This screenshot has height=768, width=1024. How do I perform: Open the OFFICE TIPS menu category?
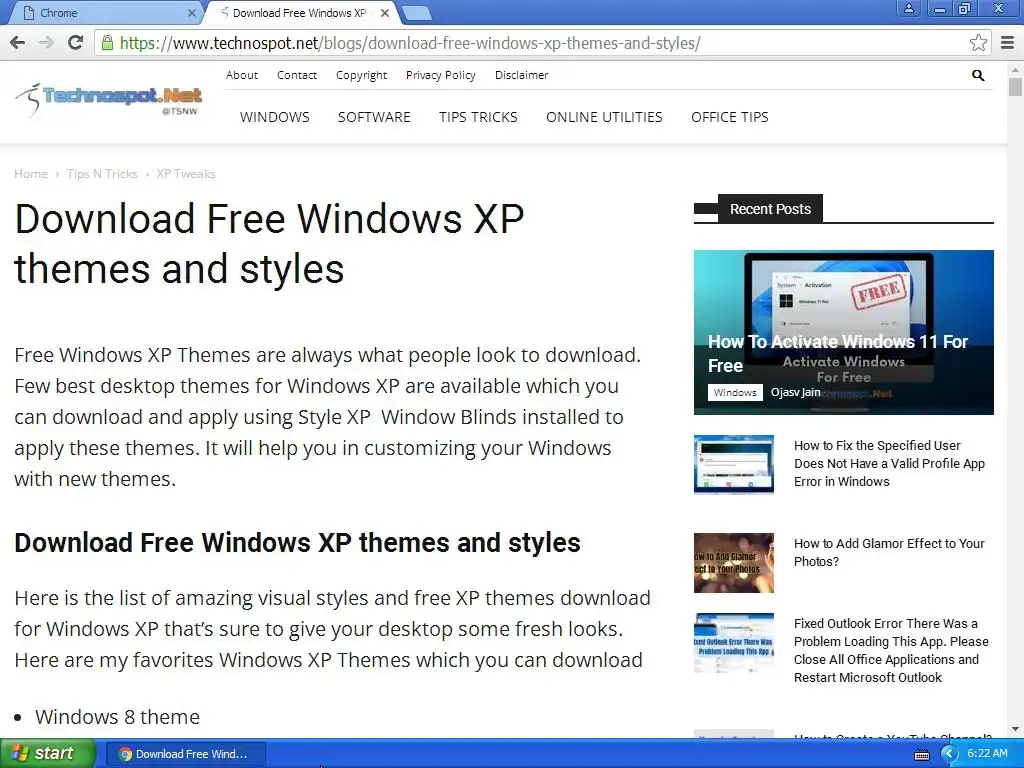(729, 117)
